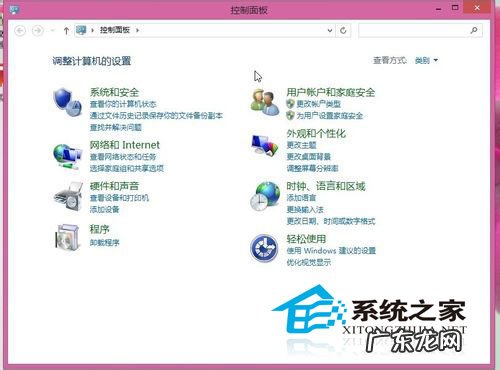Image resolution: width=500 pixels, height=370 pixels.
Task: Open 更改主题 link
Action: click(x=301, y=145)
